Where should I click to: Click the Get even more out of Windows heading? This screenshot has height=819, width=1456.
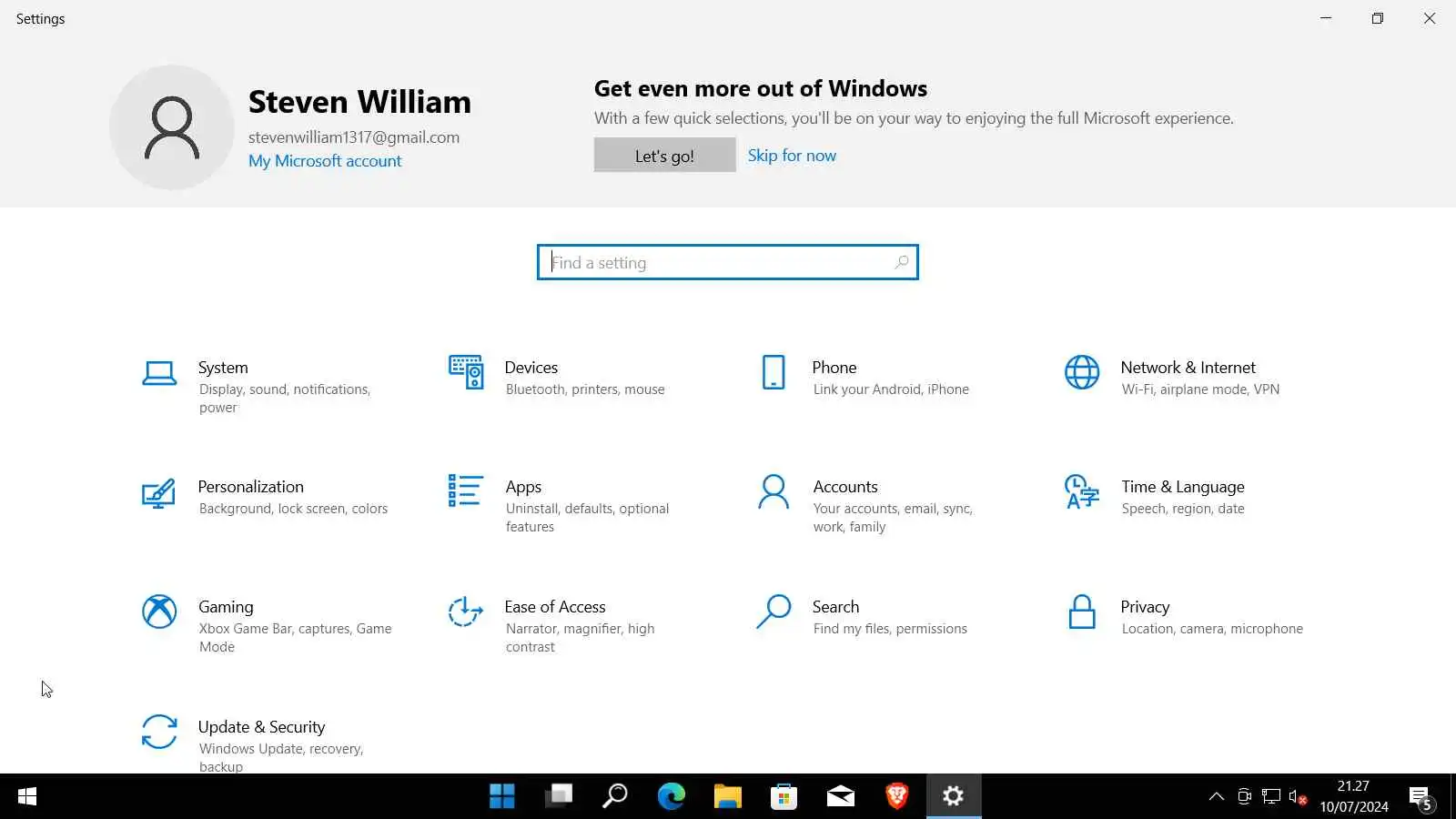(x=761, y=88)
